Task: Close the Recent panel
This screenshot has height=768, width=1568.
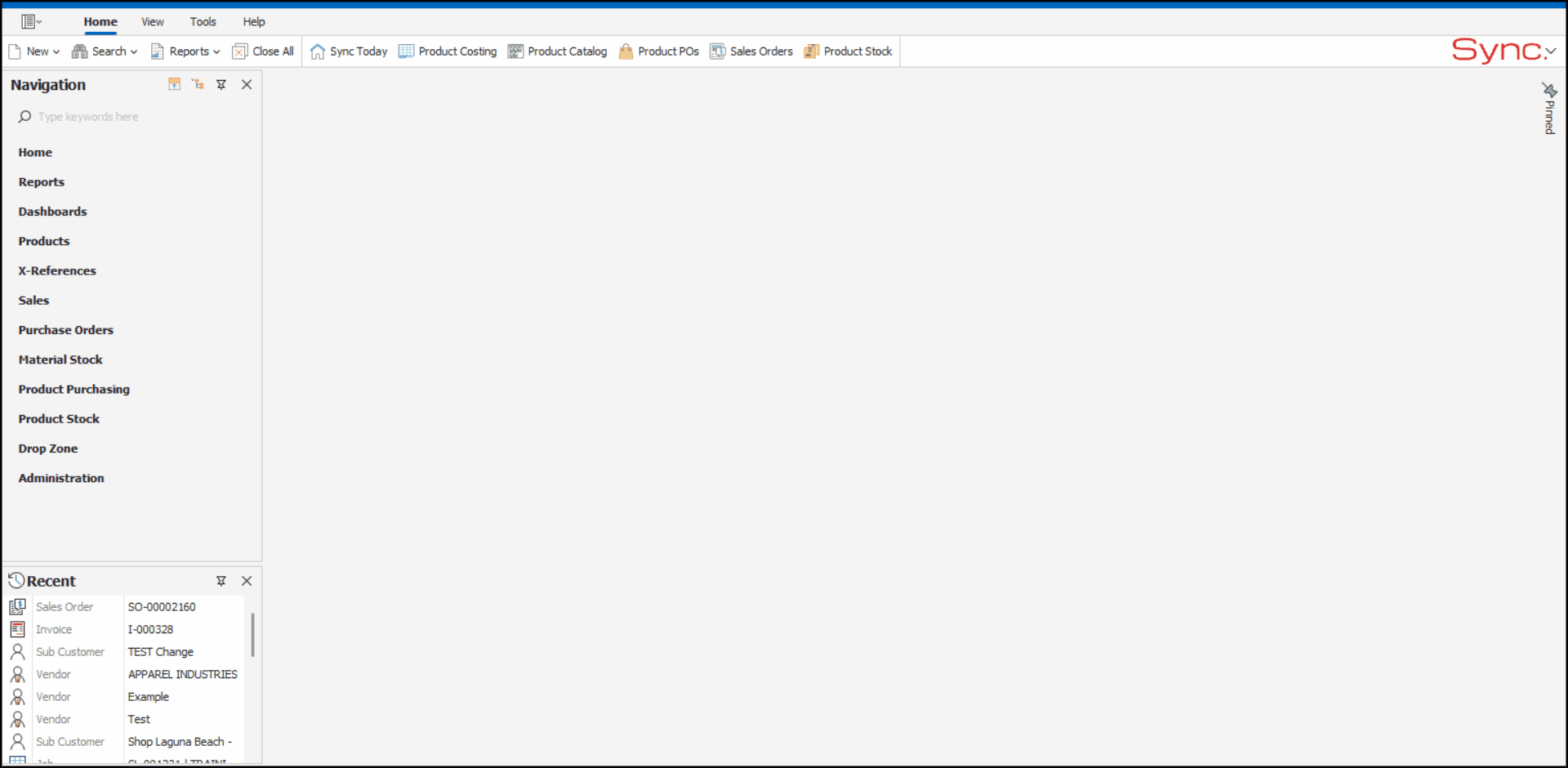Action: (247, 581)
